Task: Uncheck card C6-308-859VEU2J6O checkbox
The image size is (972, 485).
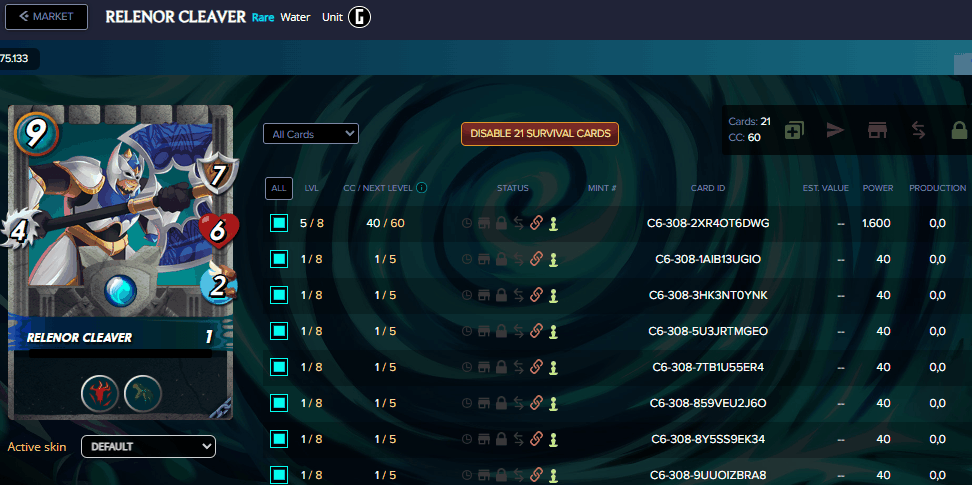Action: 279,403
